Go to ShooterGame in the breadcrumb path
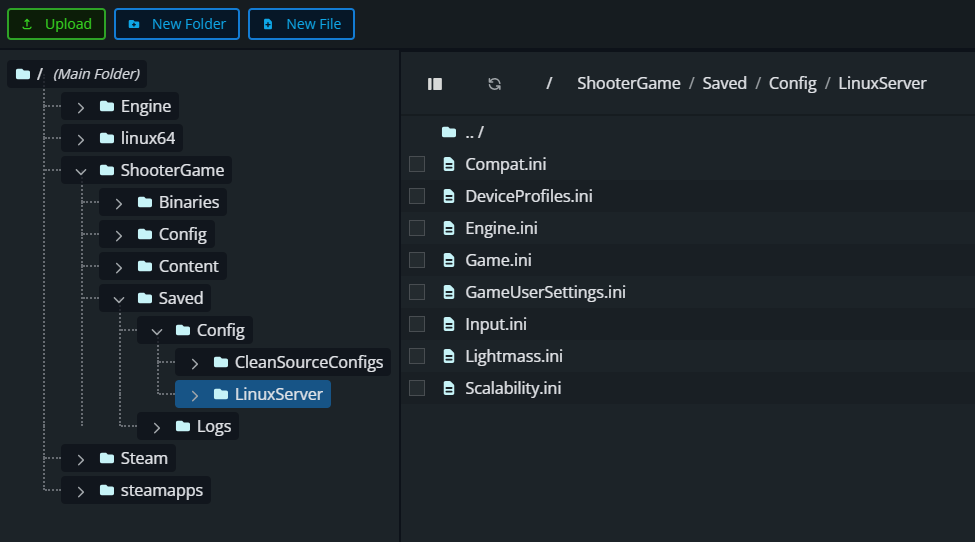 click(x=628, y=83)
